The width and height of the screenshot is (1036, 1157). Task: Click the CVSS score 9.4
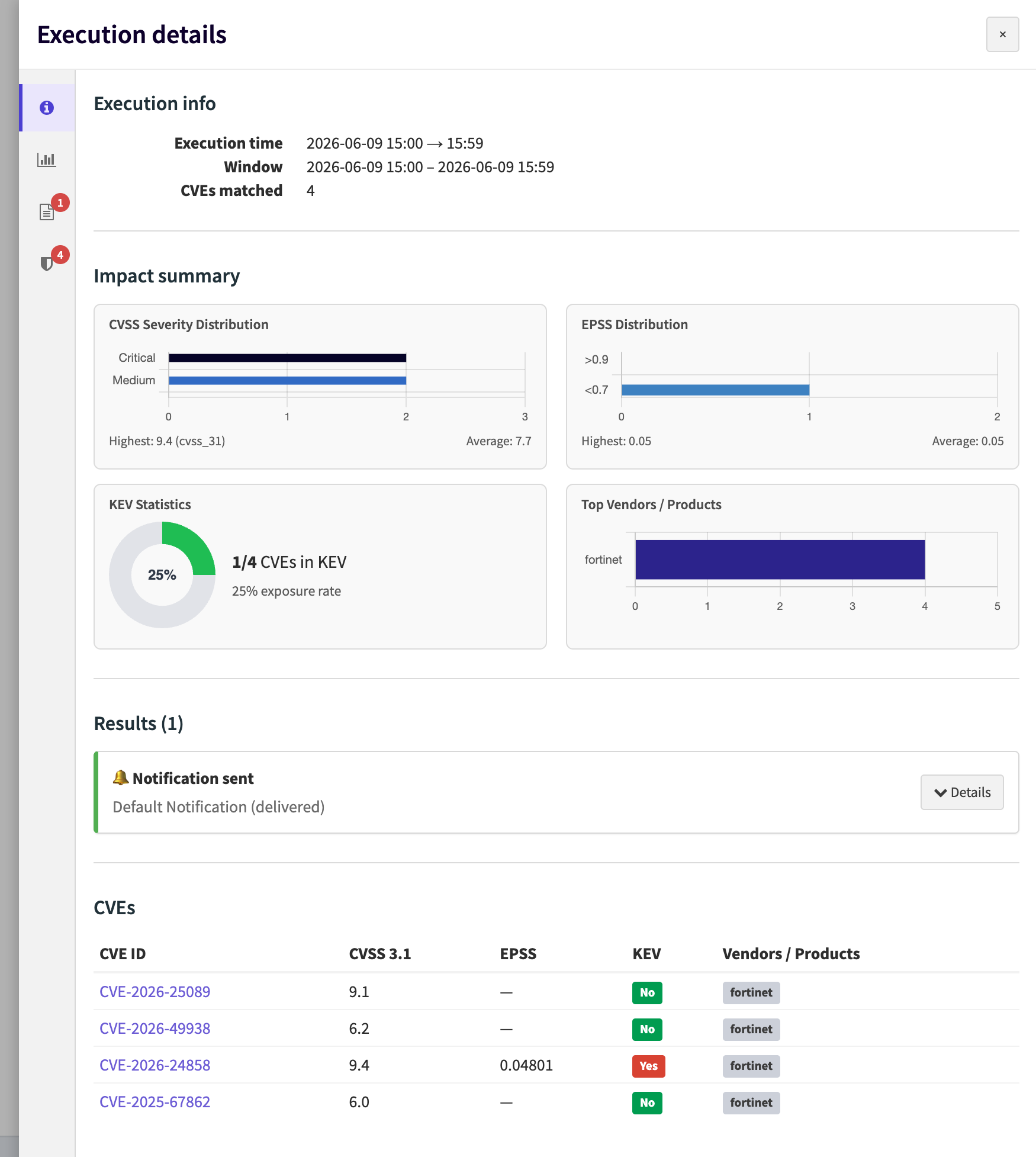(359, 1065)
